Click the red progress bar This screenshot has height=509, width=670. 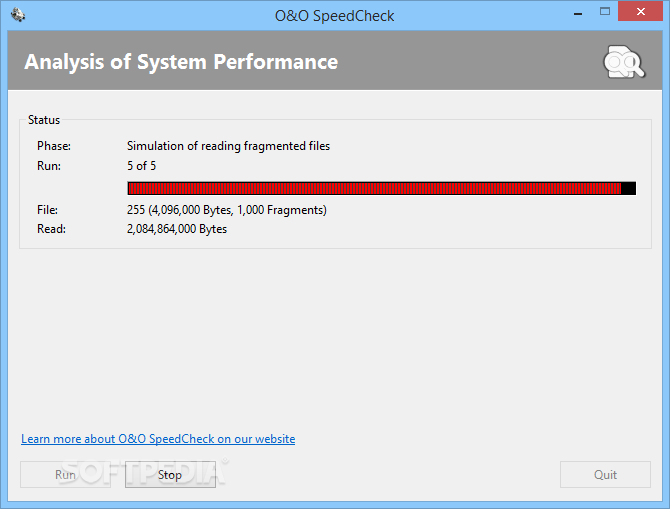(x=374, y=188)
